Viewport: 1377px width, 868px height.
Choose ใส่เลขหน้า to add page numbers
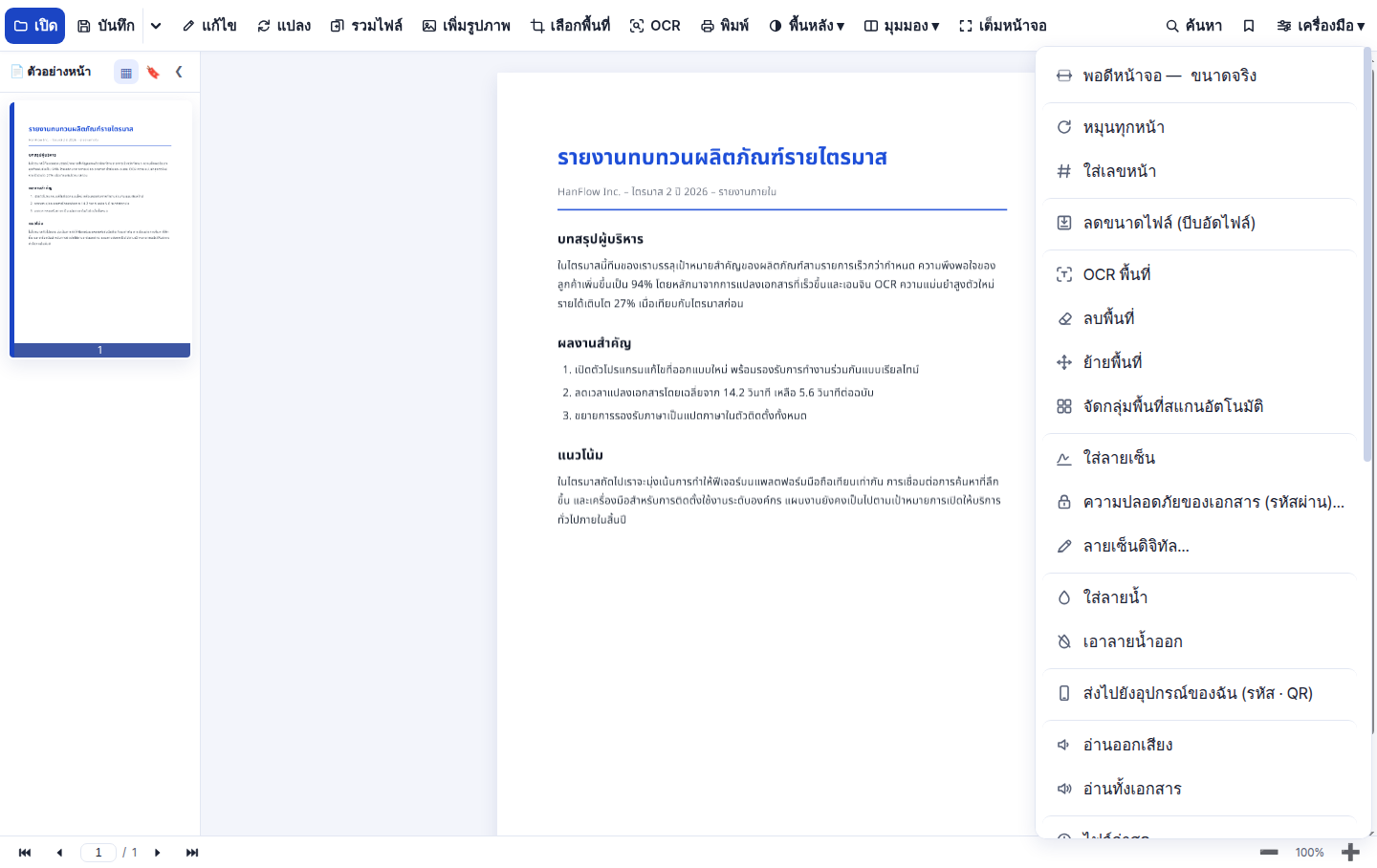[1199, 171]
